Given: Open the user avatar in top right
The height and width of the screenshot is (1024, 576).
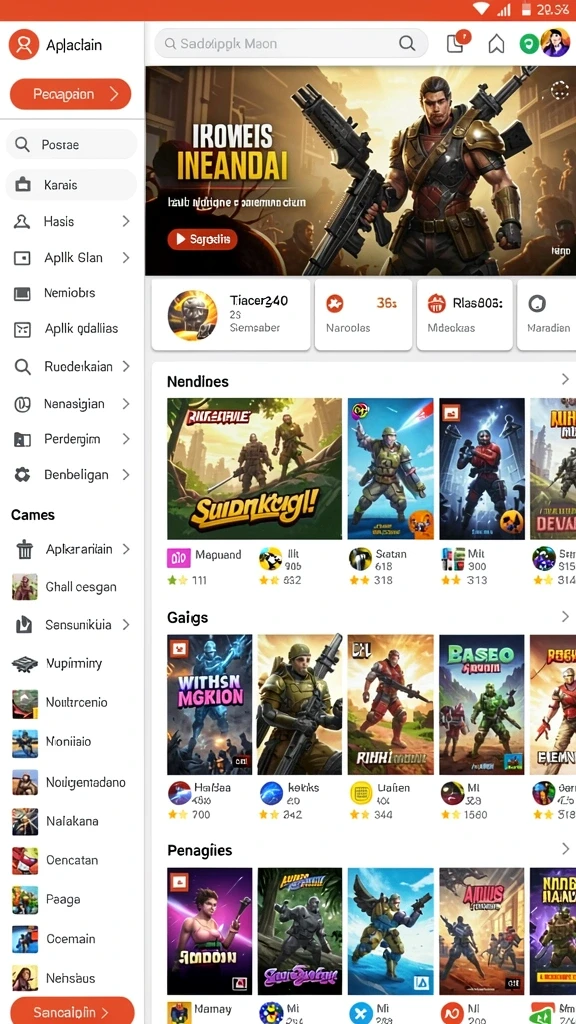Looking at the screenshot, I should pyautogui.click(x=556, y=43).
